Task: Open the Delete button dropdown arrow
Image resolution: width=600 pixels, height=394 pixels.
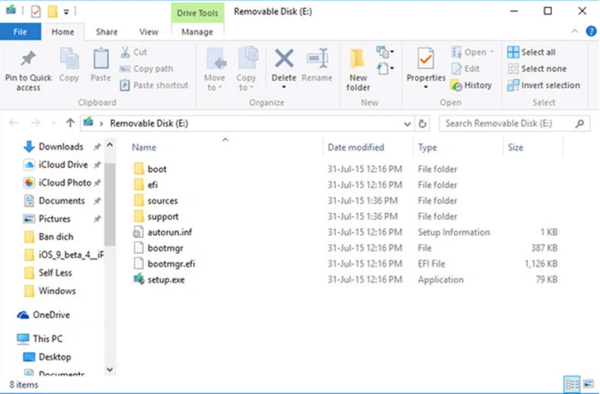Action: [x=284, y=87]
